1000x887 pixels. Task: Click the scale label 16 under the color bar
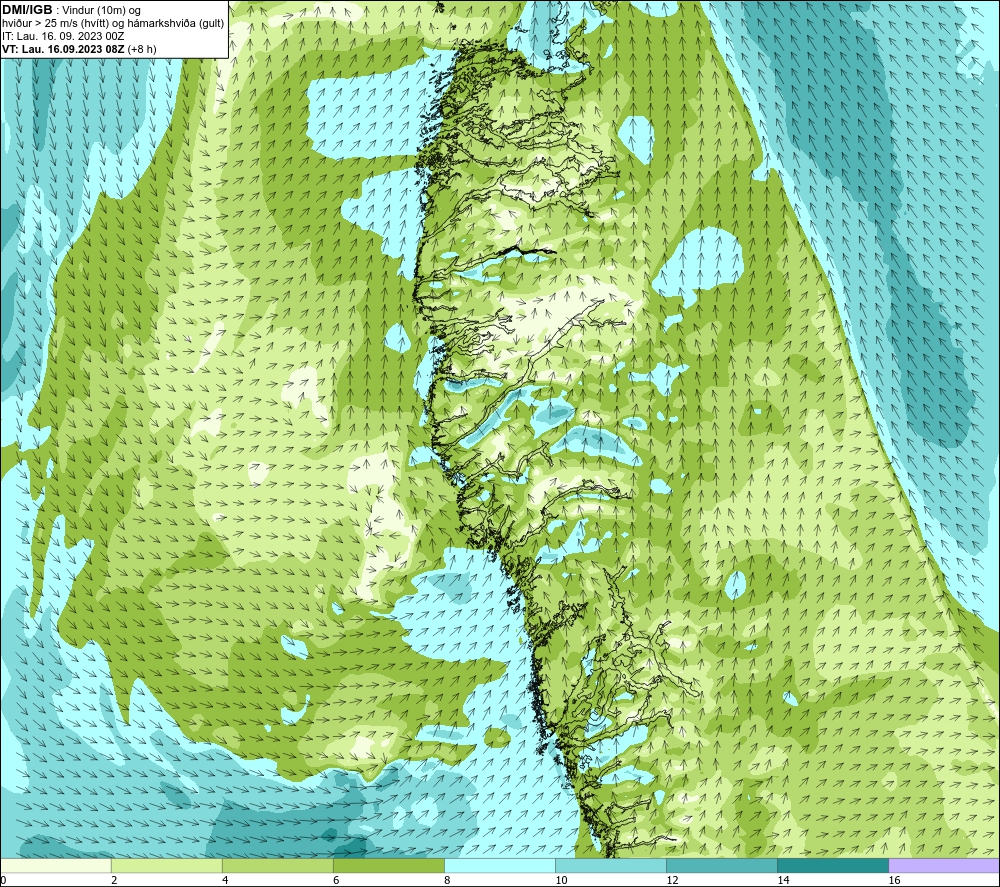coord(894,881)
